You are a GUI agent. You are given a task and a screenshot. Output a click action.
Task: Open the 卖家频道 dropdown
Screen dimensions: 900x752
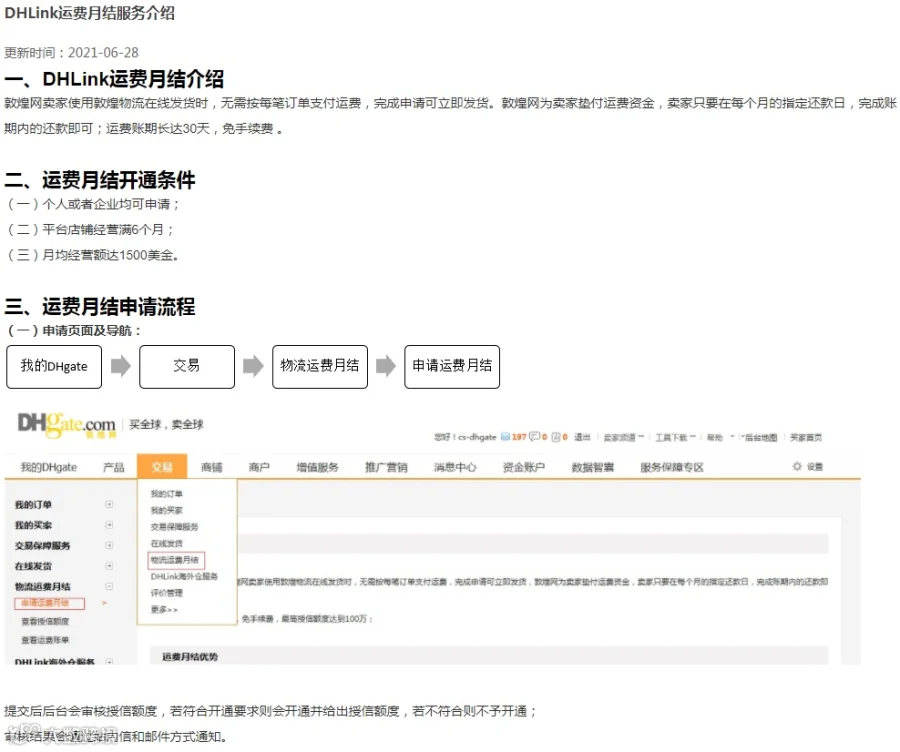coord(623,437)
